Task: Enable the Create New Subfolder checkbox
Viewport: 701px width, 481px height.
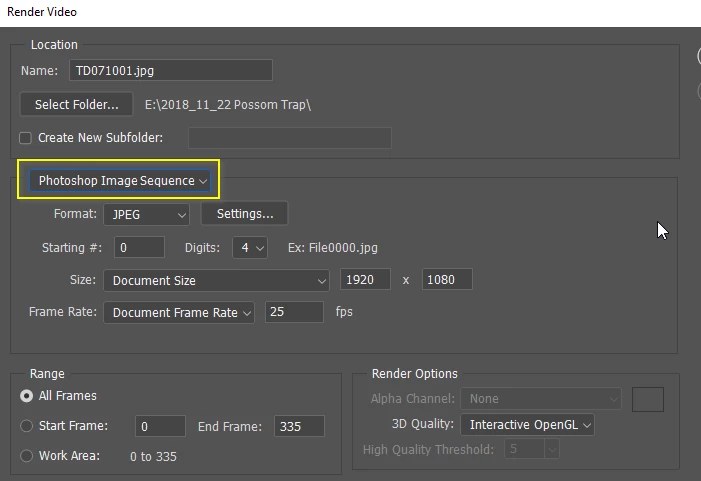Action: [x=25, y=138]
